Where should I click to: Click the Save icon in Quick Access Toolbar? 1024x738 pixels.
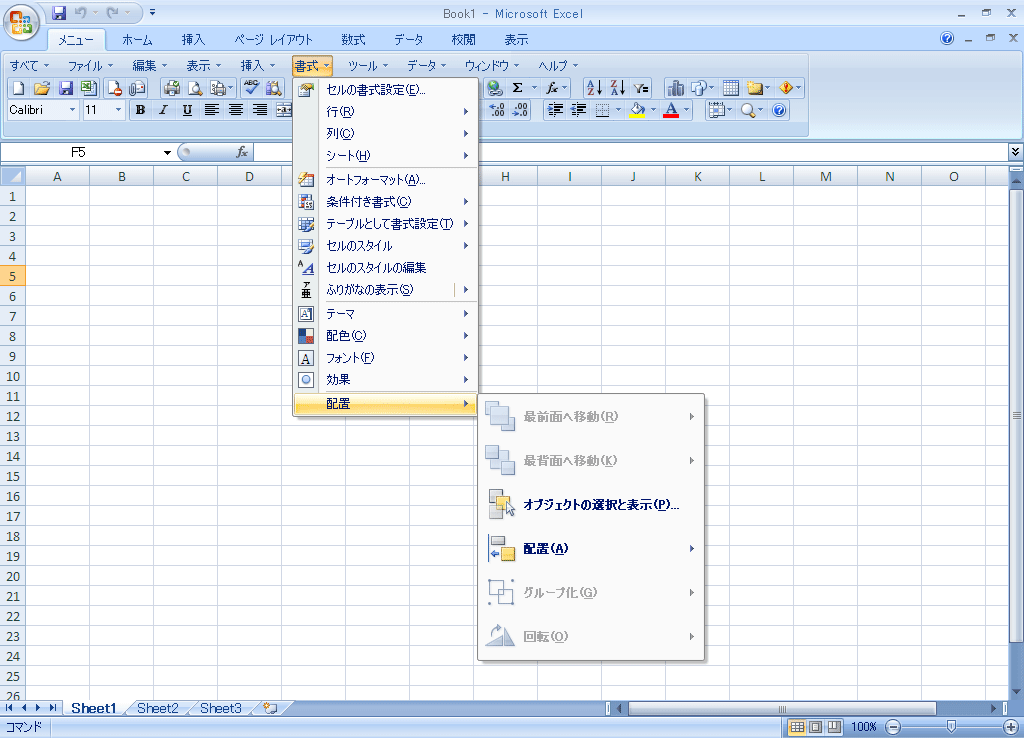pos(59,12)
